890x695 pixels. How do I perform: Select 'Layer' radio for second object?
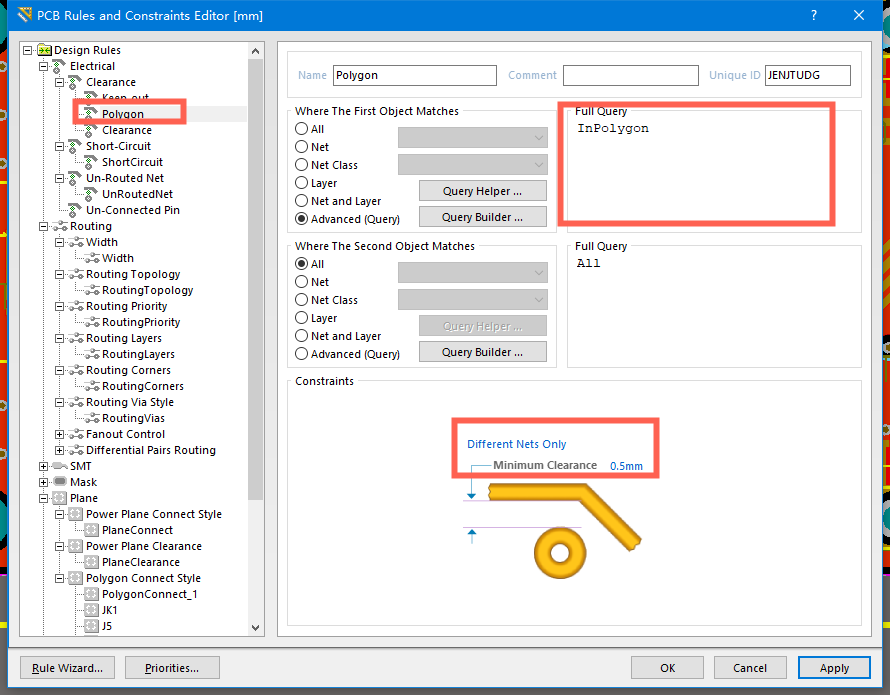(302, 318)
